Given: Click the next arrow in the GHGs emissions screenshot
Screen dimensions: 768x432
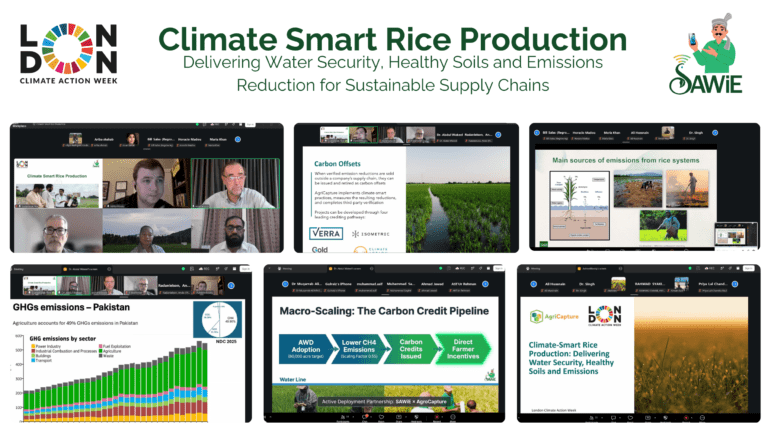Looking at the screenshot, I should [x=231, y=286].
